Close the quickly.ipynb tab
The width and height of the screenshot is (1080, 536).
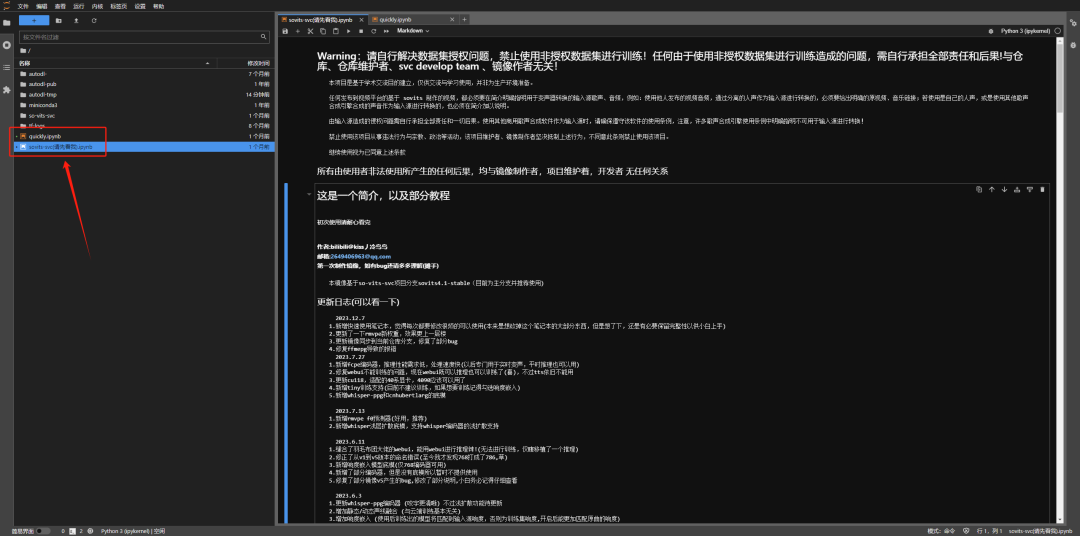click(x=453, y=19)
